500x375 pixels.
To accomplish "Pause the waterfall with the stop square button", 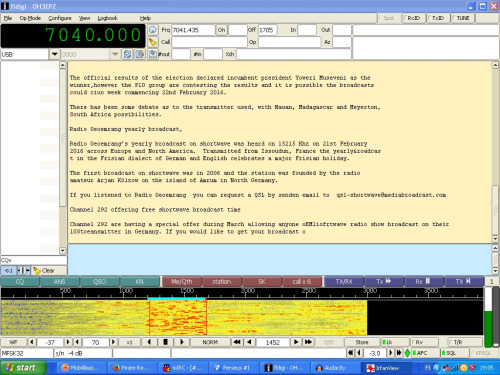I will pos(165,342).
